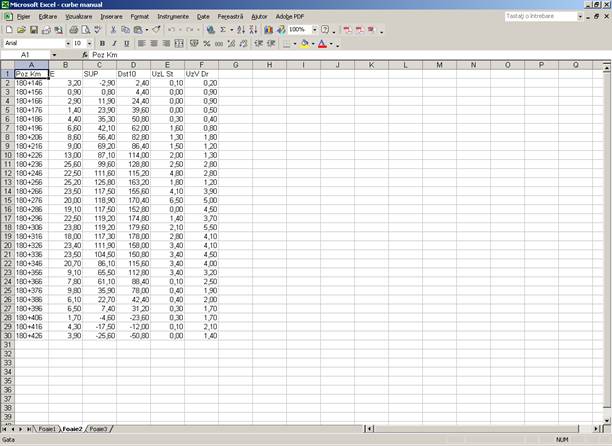Open the Print Preview tool
612x446 pixels.
[86, 30]
